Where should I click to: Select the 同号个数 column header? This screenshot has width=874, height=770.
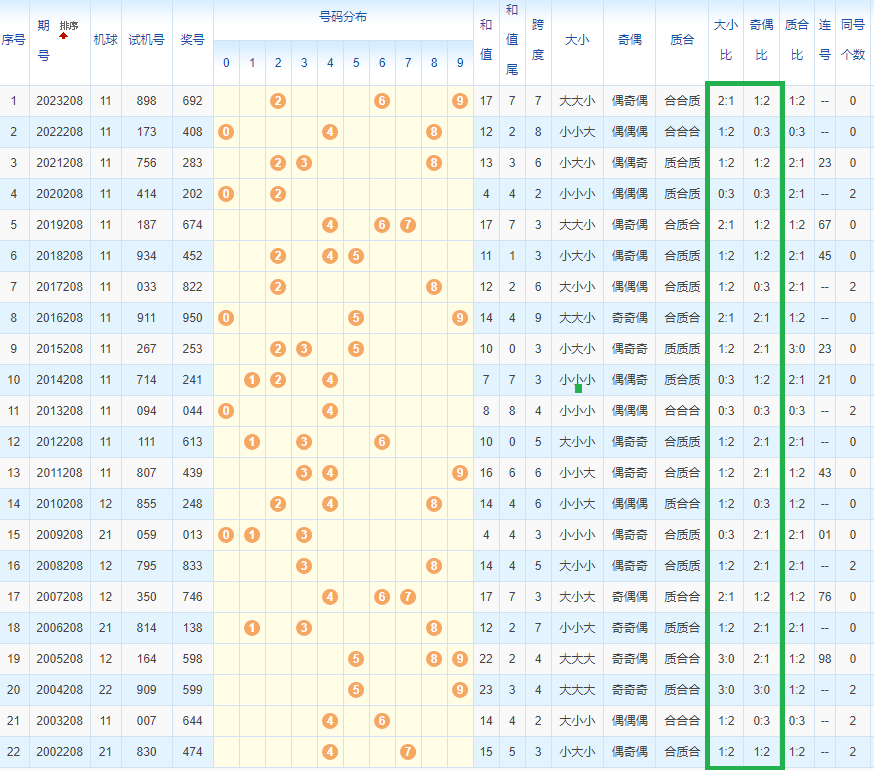pos(853,40)
